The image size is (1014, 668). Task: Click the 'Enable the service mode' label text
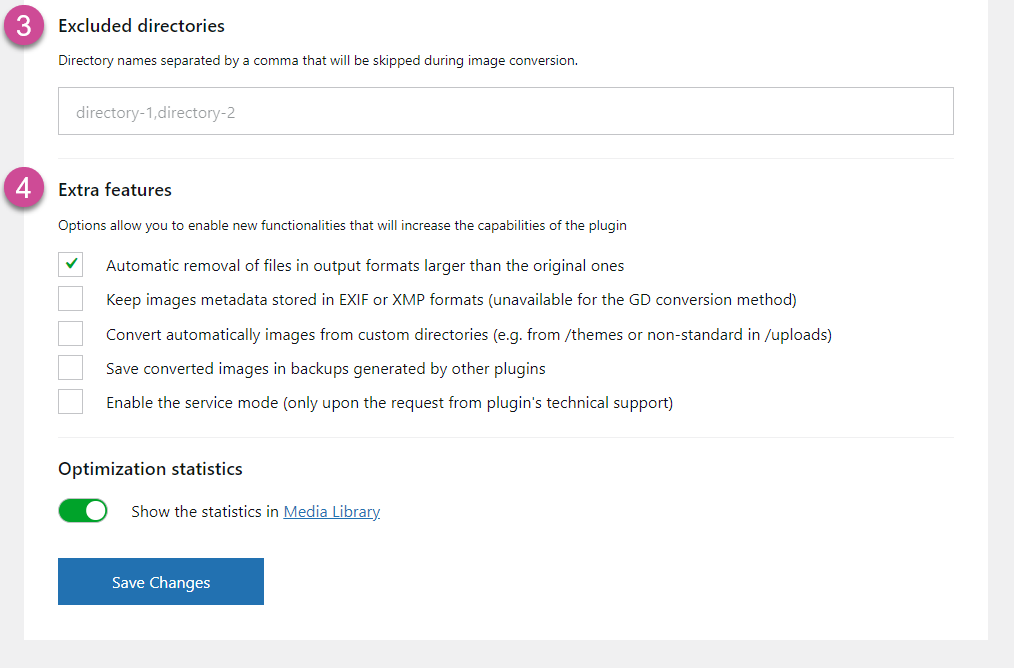pos(390,403)
